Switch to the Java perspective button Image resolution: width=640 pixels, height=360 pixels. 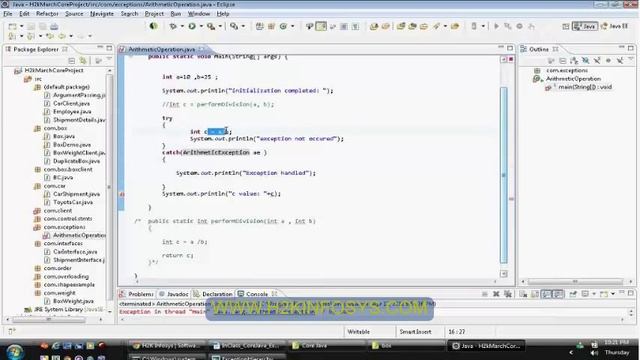pos(584,27)
